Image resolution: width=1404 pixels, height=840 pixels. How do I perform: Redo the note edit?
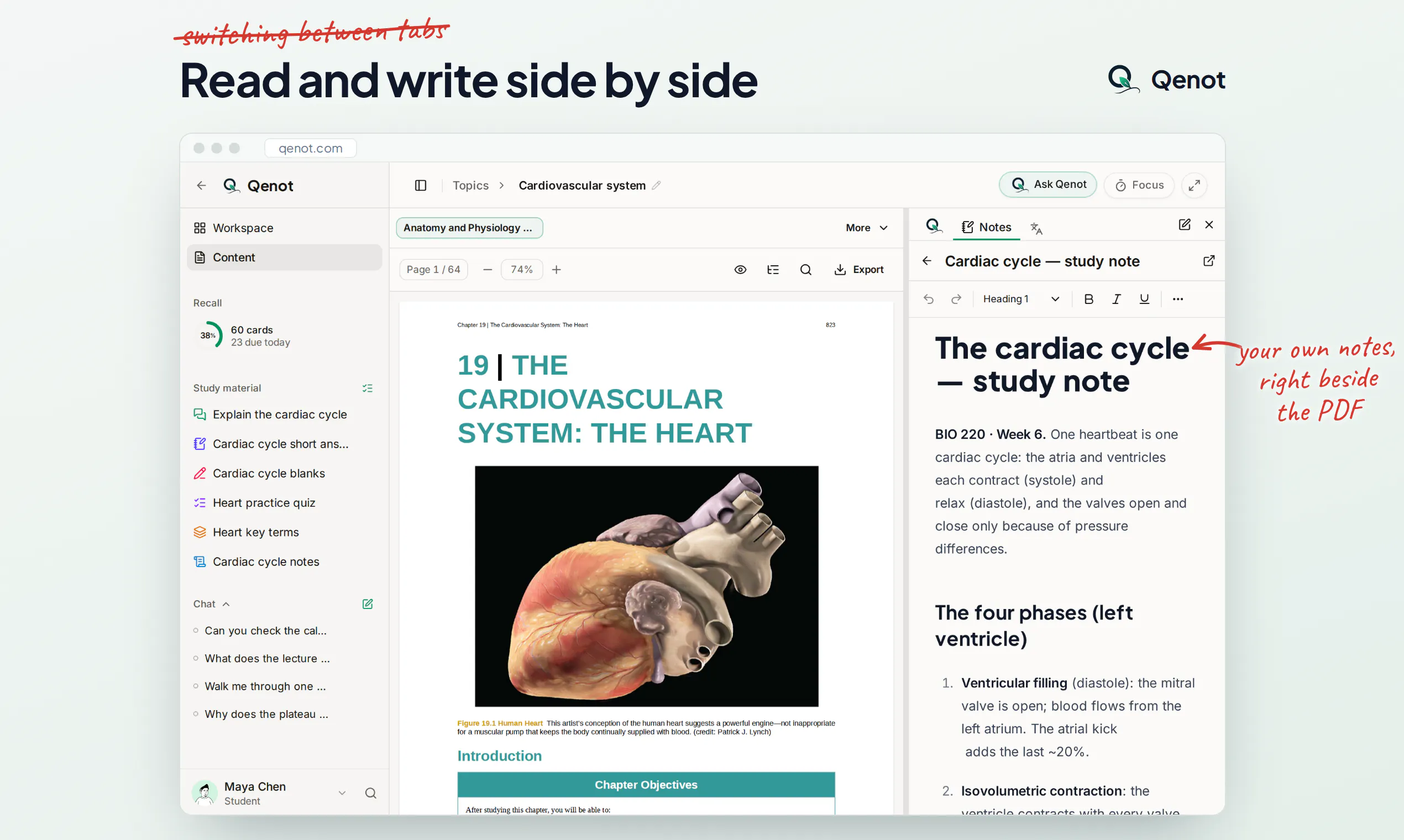[956, 299]
